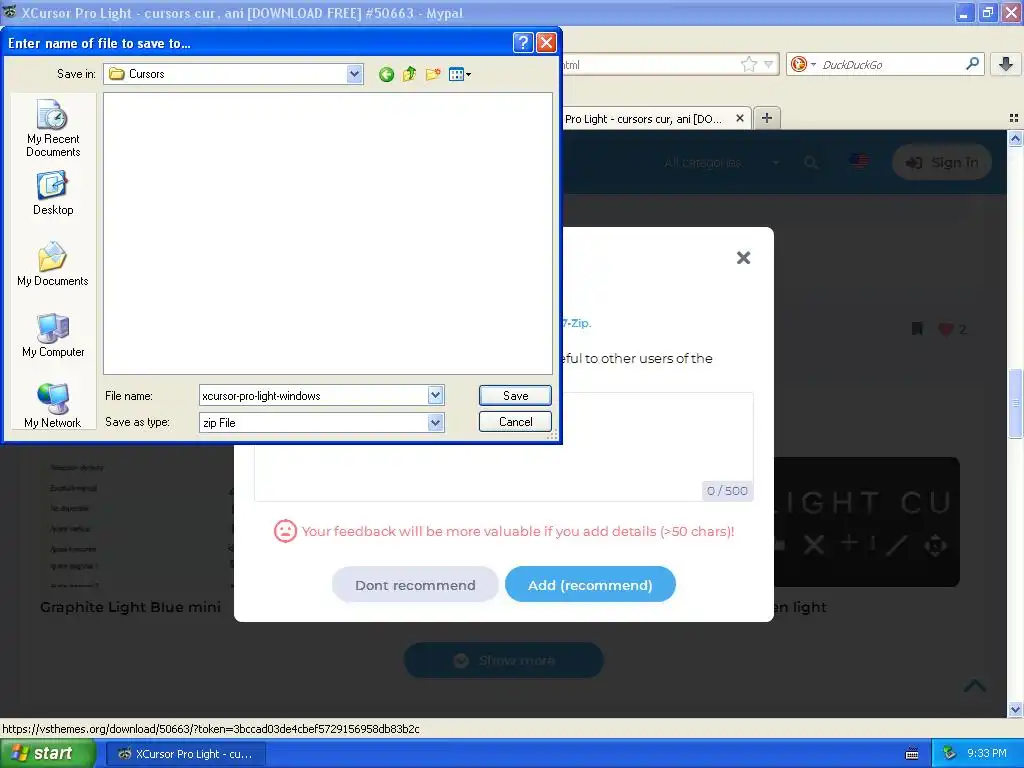Viewport: 1024px width, 768px height.
Task: Click the scrollbar up arrow
Action: tap(1015, 138)
